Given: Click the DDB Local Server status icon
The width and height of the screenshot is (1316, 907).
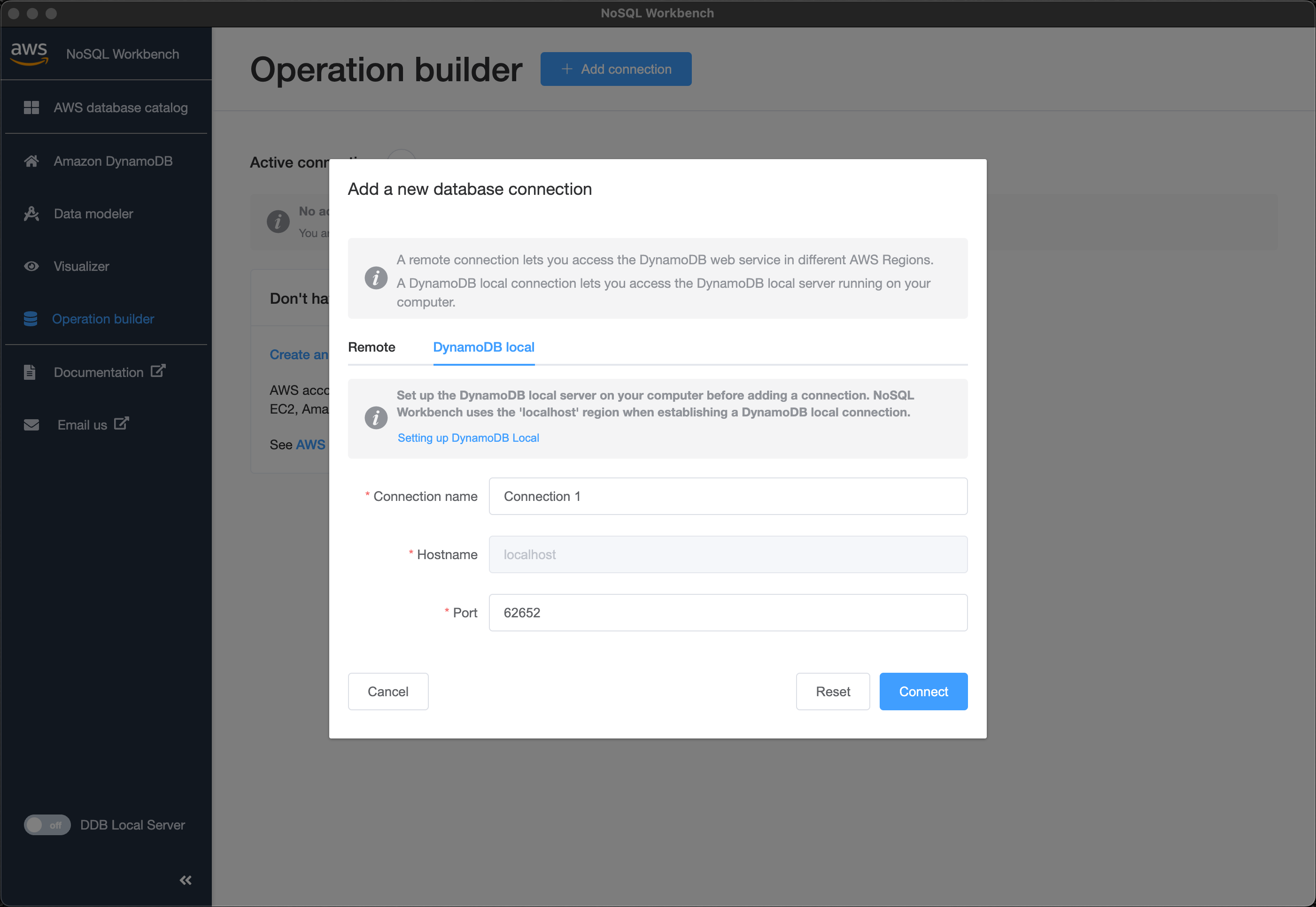Looking at the screenshot, I should [47, 824].
